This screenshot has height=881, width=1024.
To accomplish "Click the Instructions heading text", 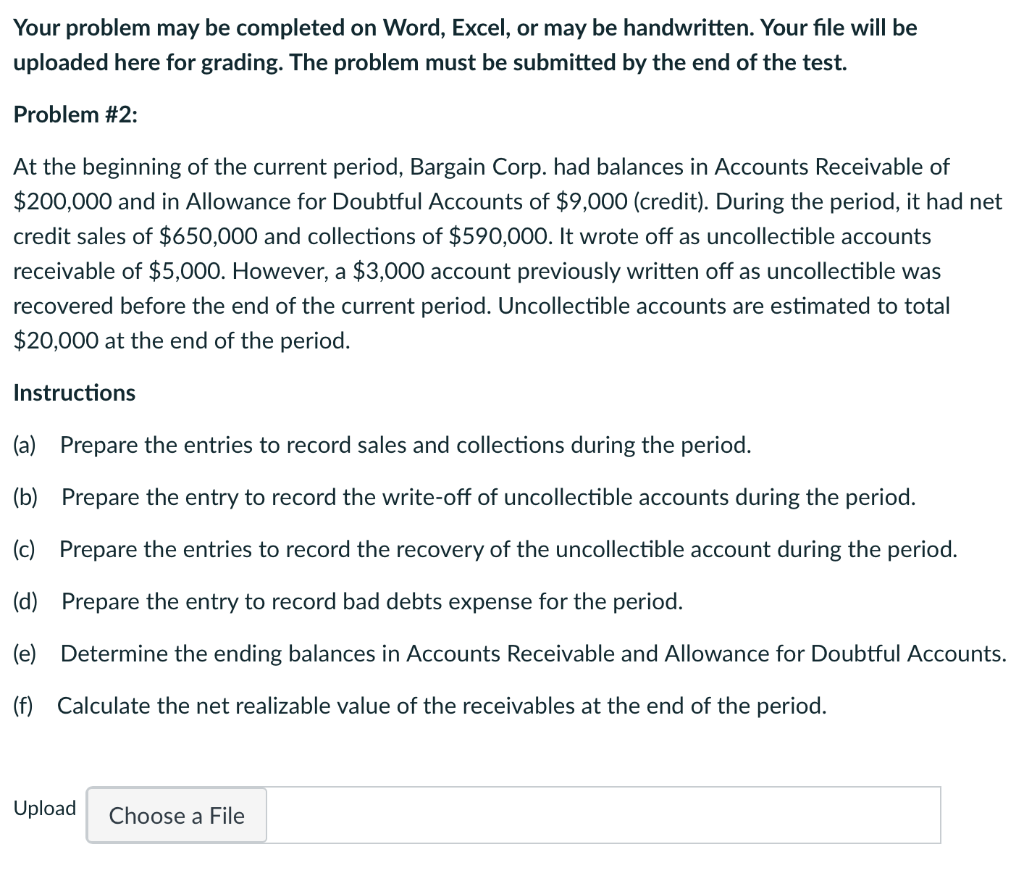I will [73, 392].
